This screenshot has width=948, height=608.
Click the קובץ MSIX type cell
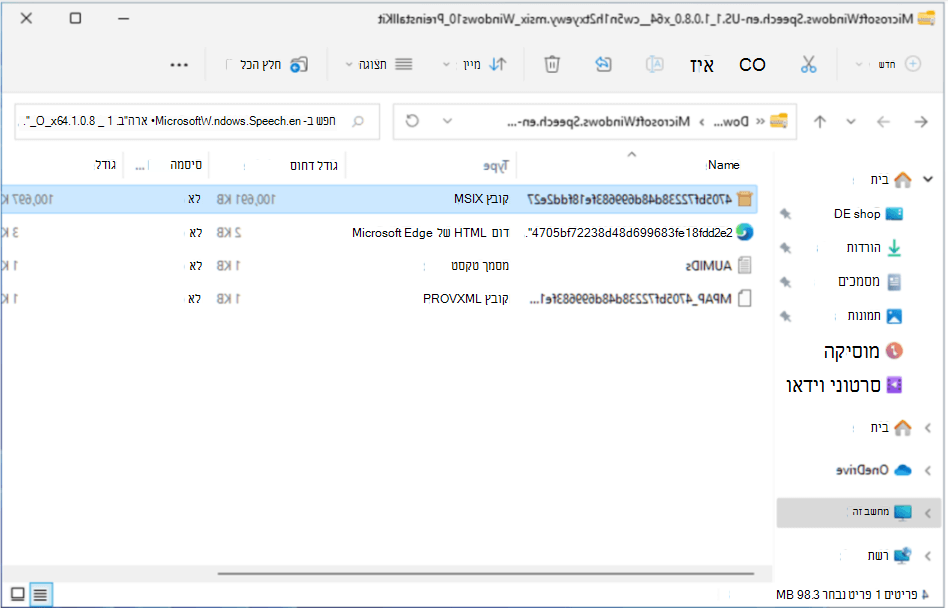481,199
